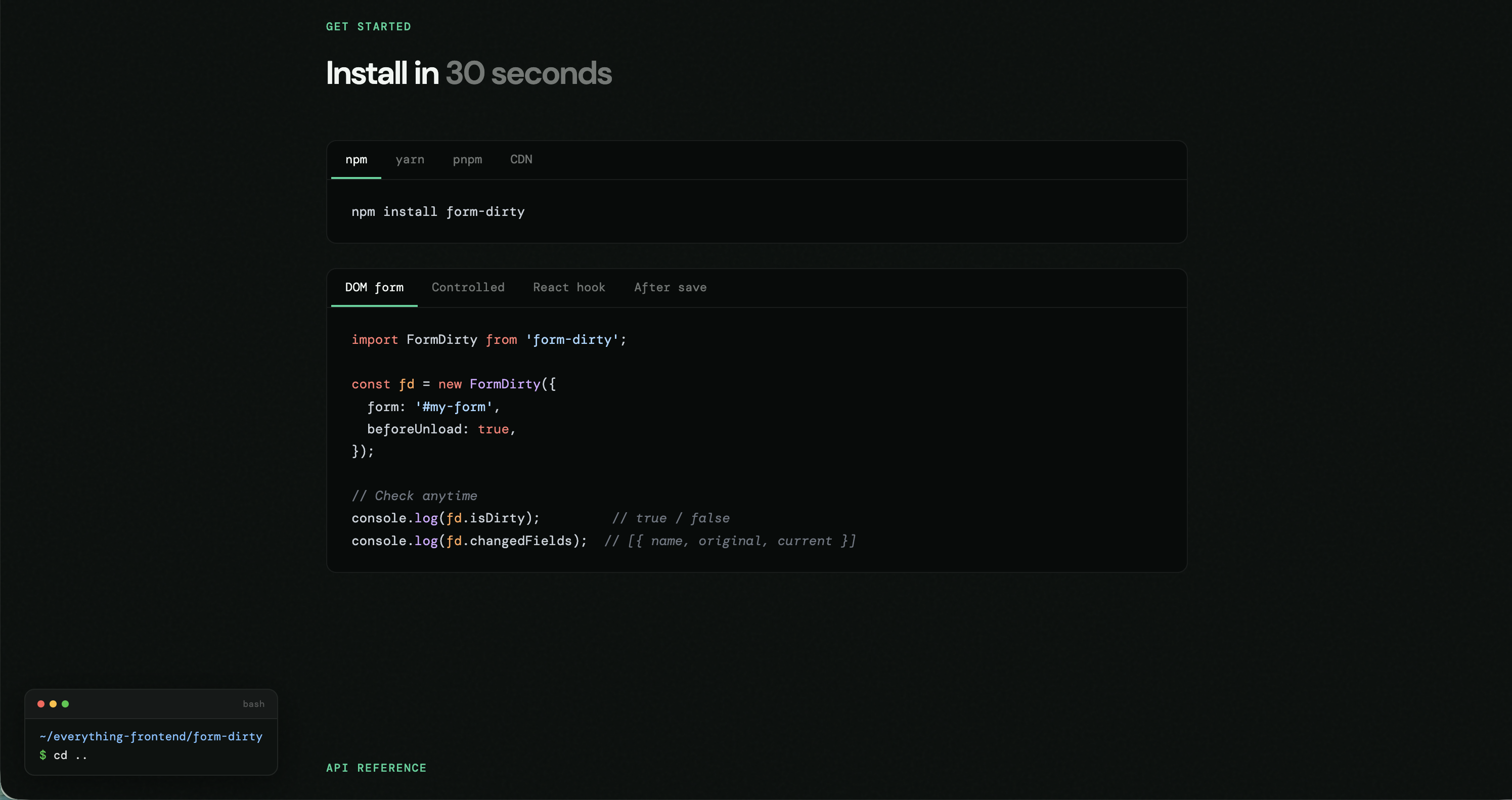Click the "// Check anytime" comment

(414, 496)
